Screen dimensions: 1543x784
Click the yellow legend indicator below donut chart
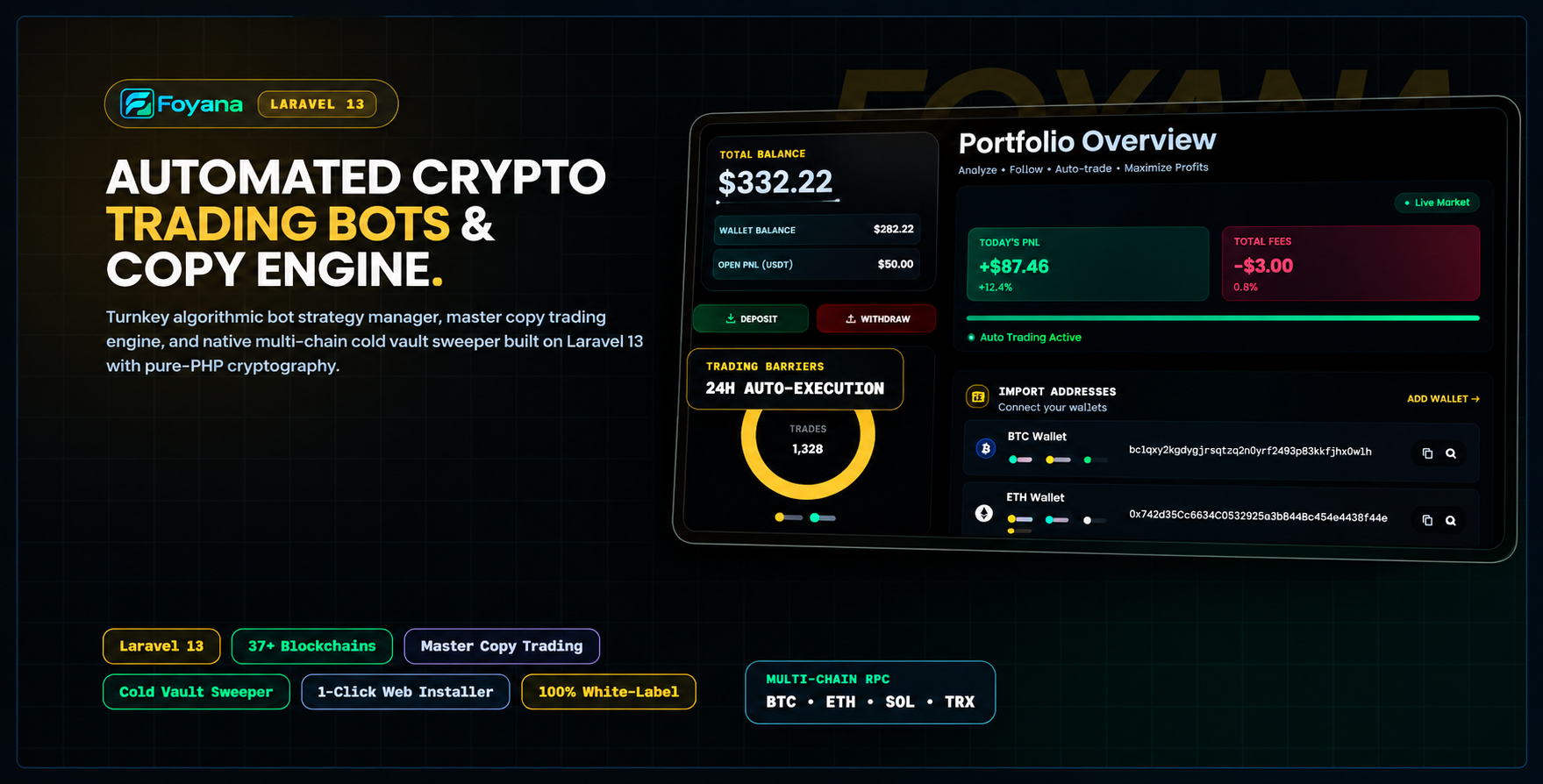(789, 517)
